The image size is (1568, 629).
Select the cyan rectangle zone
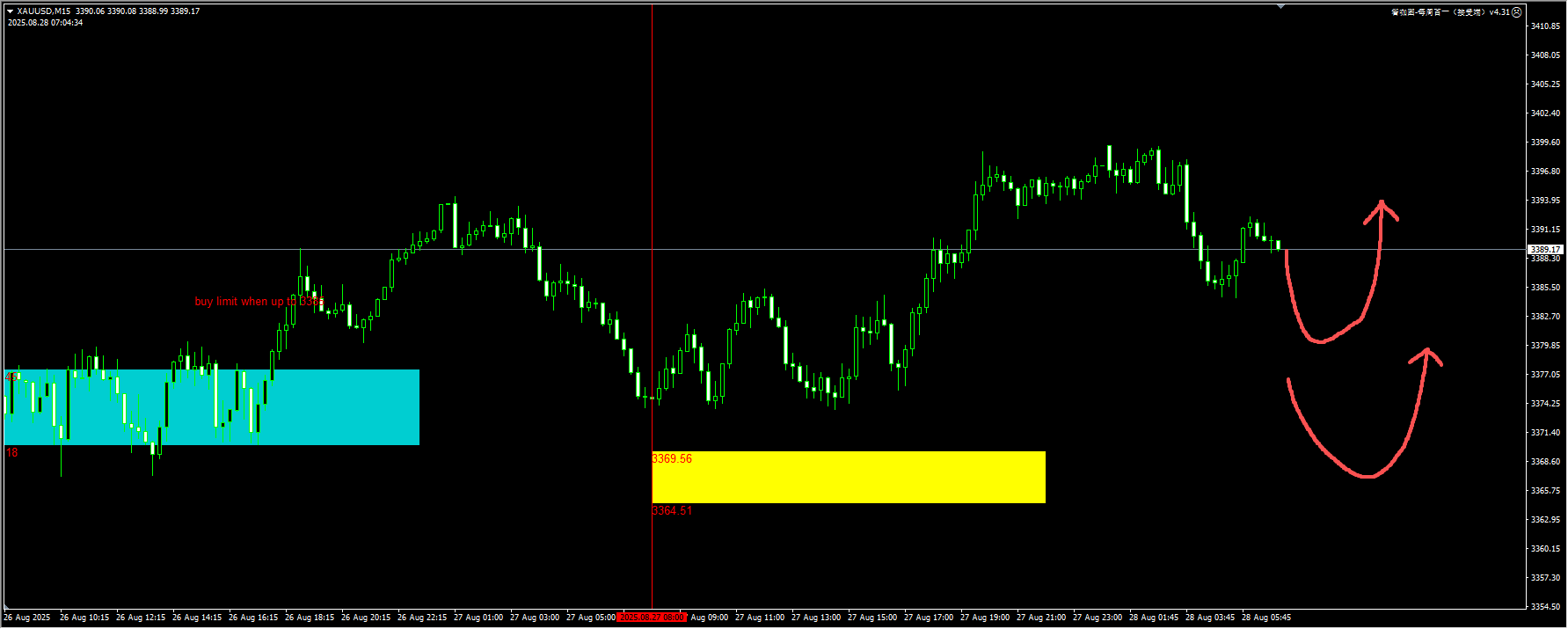[x=211, y=406]
